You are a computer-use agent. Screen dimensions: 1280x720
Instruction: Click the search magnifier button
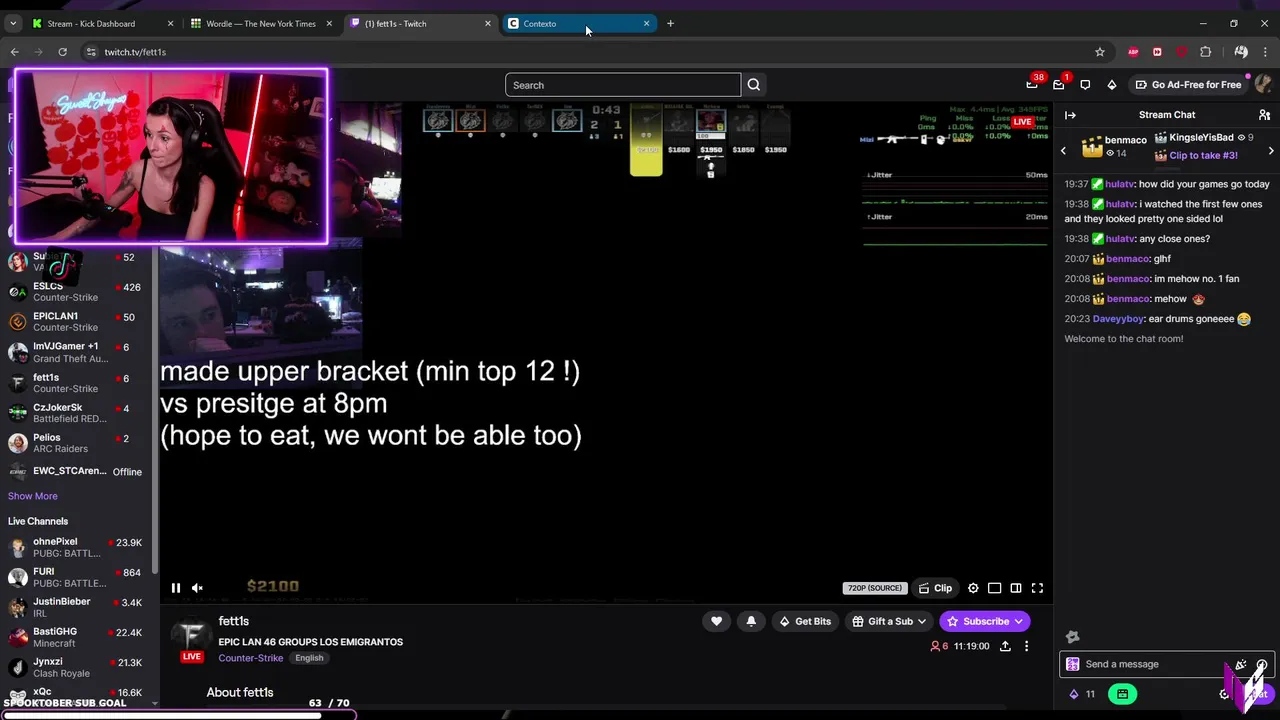(754, 85)
